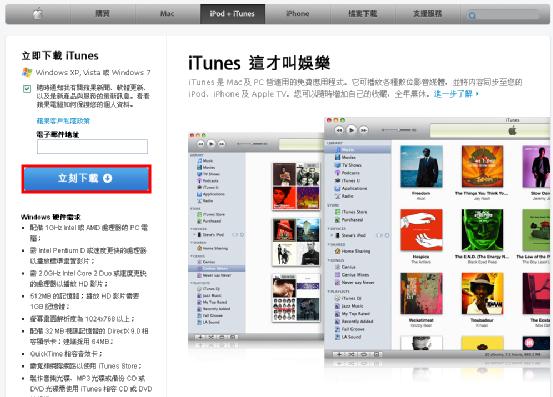This screenshot has width=553, height=397.
Task: Select Movies in front iTunes sidebar
Action: click(345, 157)
